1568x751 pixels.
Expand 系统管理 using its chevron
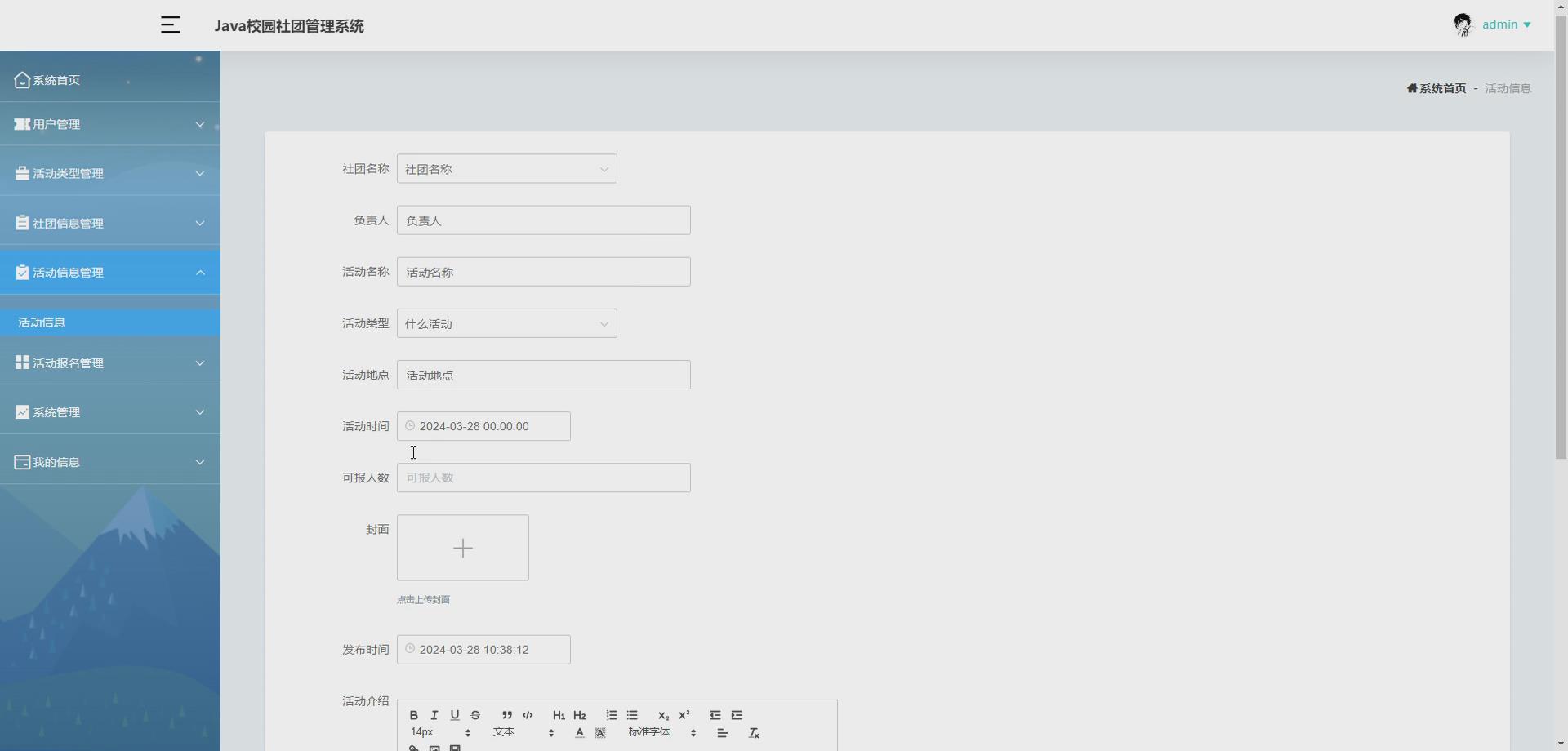(x=200, y=412)
